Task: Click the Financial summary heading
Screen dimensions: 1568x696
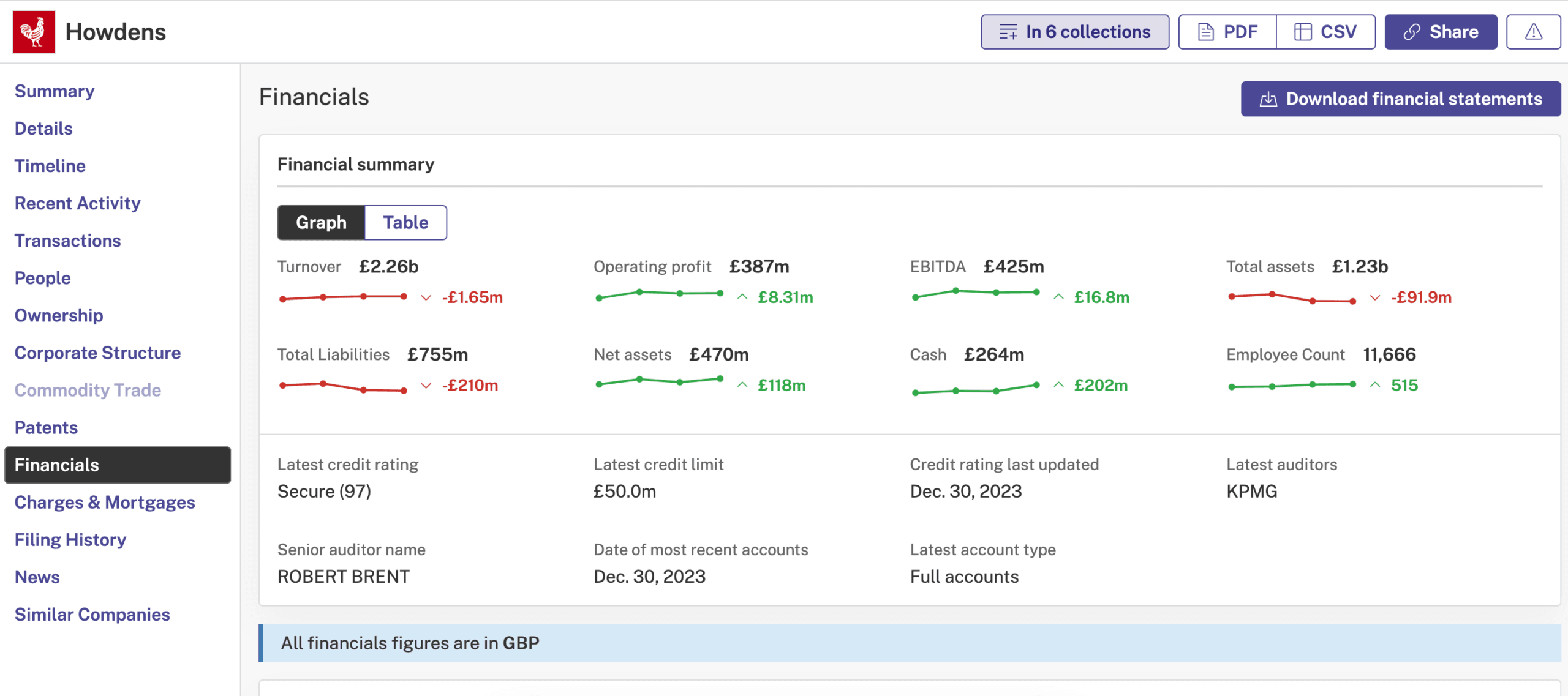Action: pos(356,165)
